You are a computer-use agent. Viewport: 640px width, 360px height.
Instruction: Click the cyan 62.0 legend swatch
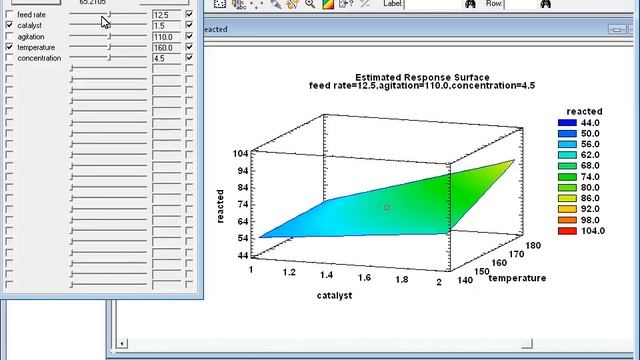point(567,155)
